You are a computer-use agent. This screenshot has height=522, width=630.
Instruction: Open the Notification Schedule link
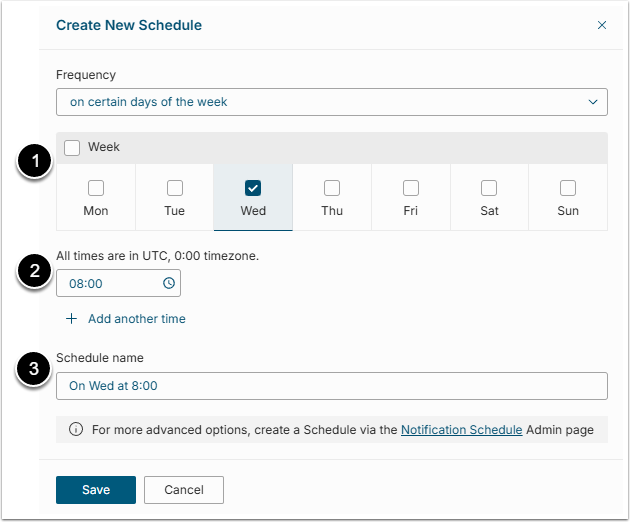coord(461,430)
